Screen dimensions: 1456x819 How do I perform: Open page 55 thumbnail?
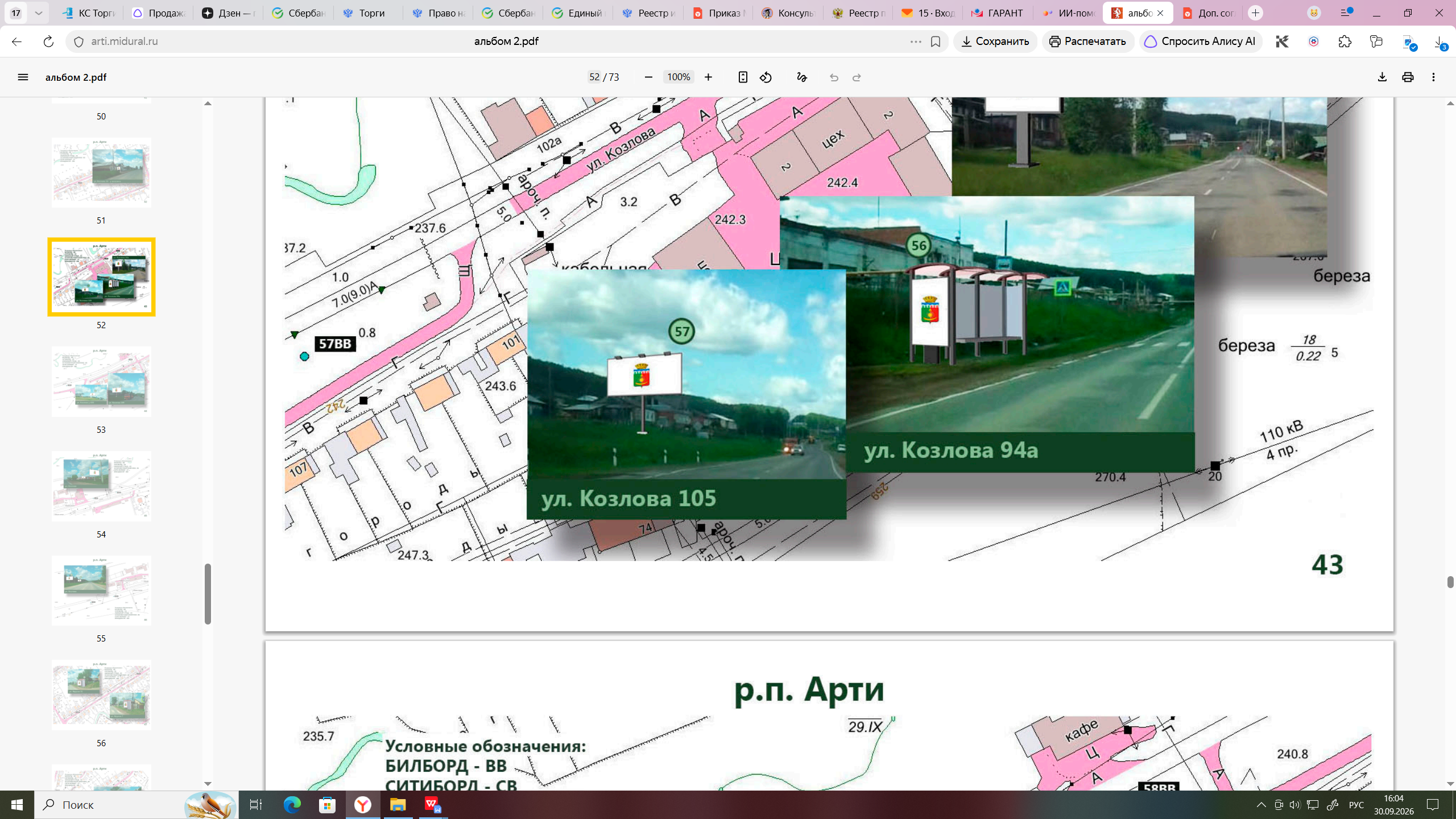[x=101, y=590]
